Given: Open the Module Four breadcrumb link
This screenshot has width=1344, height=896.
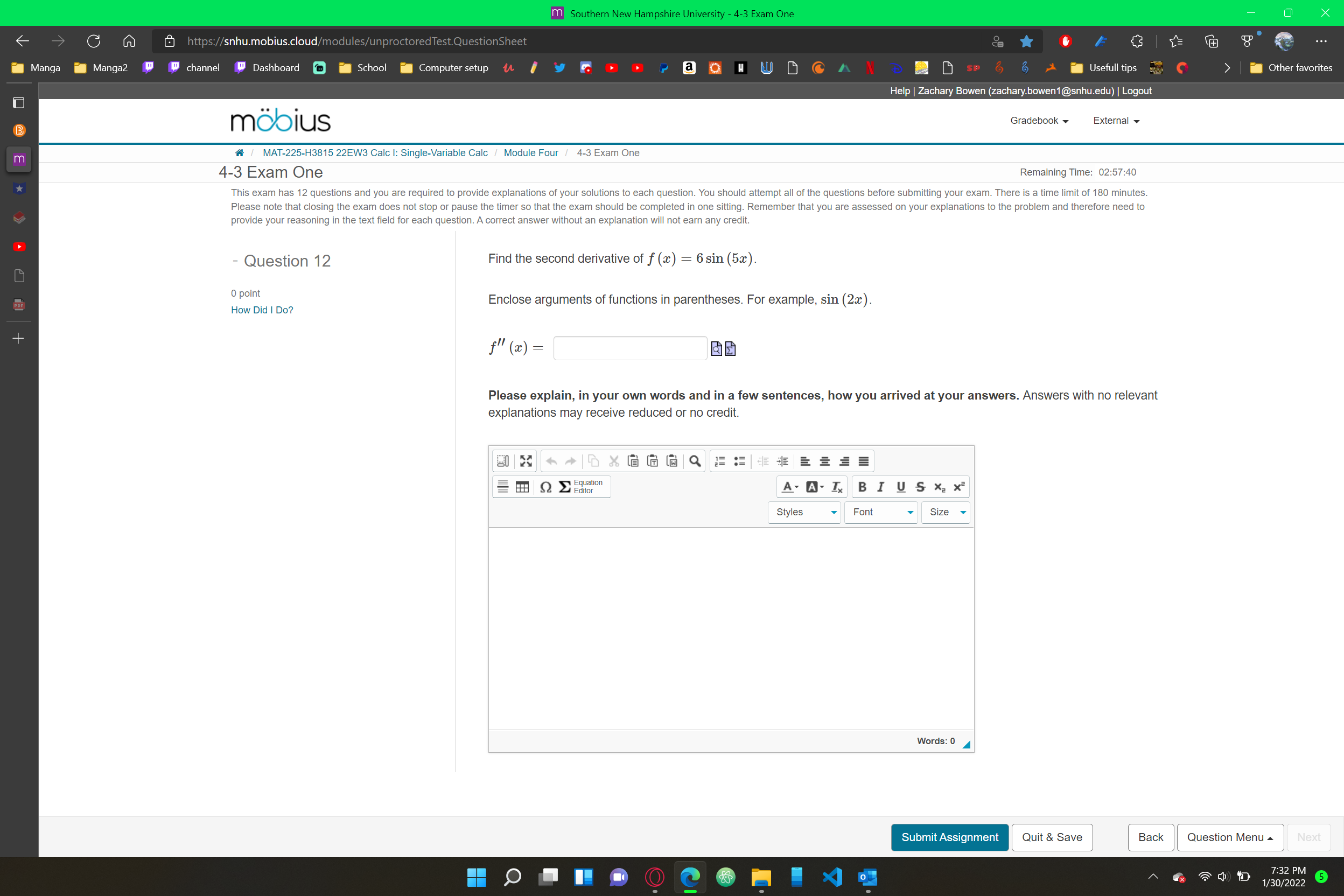Looking at the screenshot, I should [x=531, y=152].
